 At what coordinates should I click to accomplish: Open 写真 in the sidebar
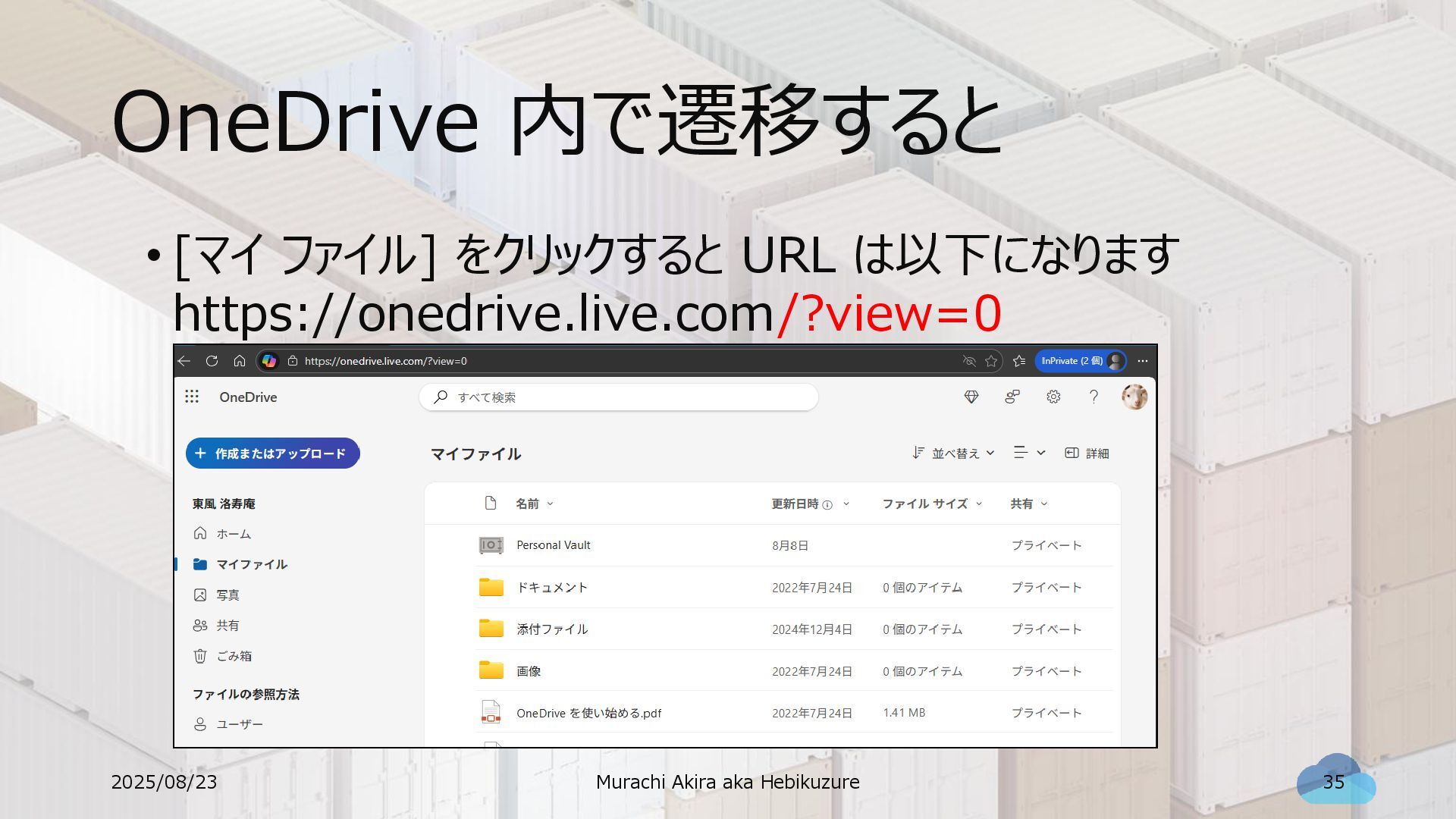pos(217,595)
